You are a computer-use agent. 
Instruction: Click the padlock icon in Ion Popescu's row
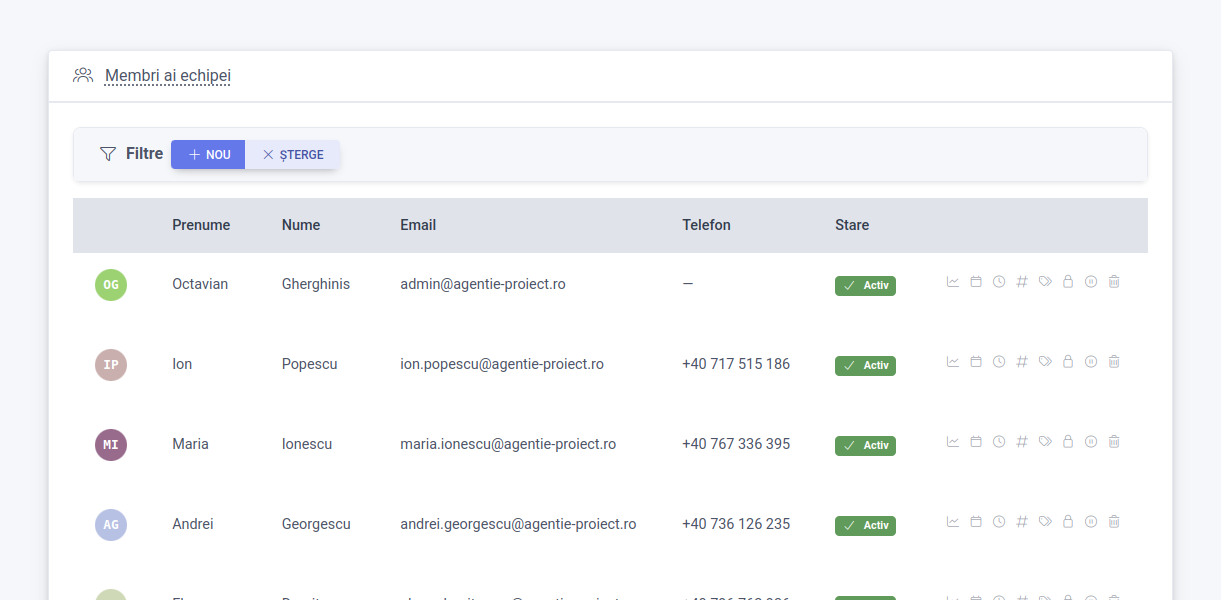point(1068,362)
